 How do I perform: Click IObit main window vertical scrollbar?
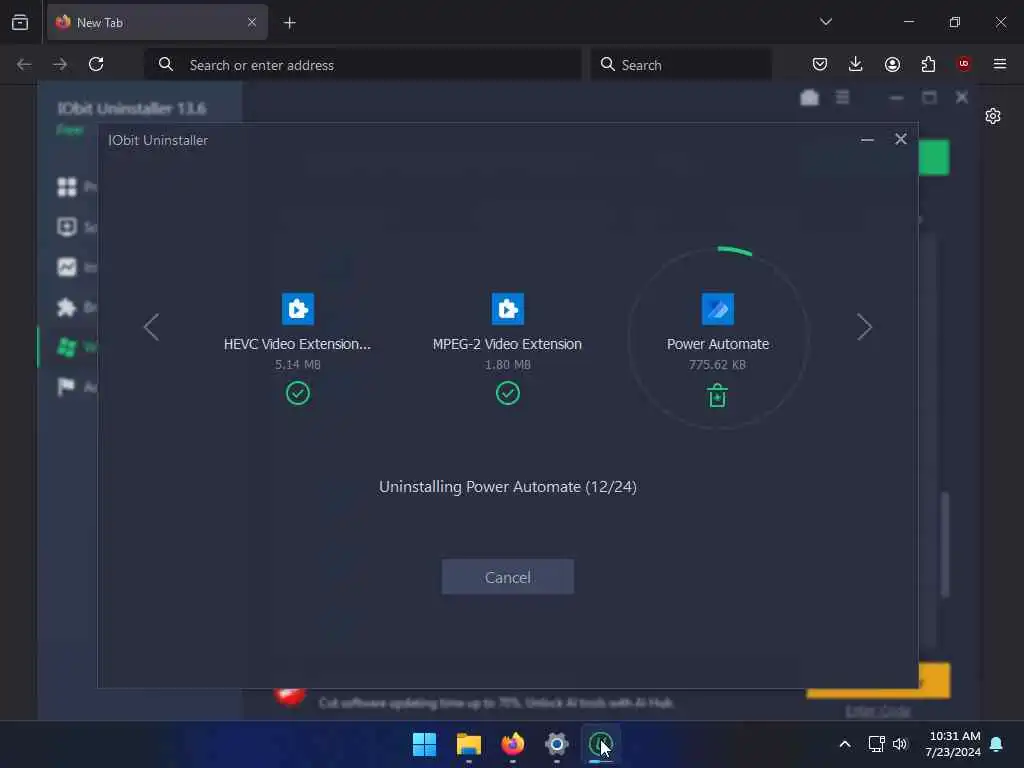click(944, 544)
